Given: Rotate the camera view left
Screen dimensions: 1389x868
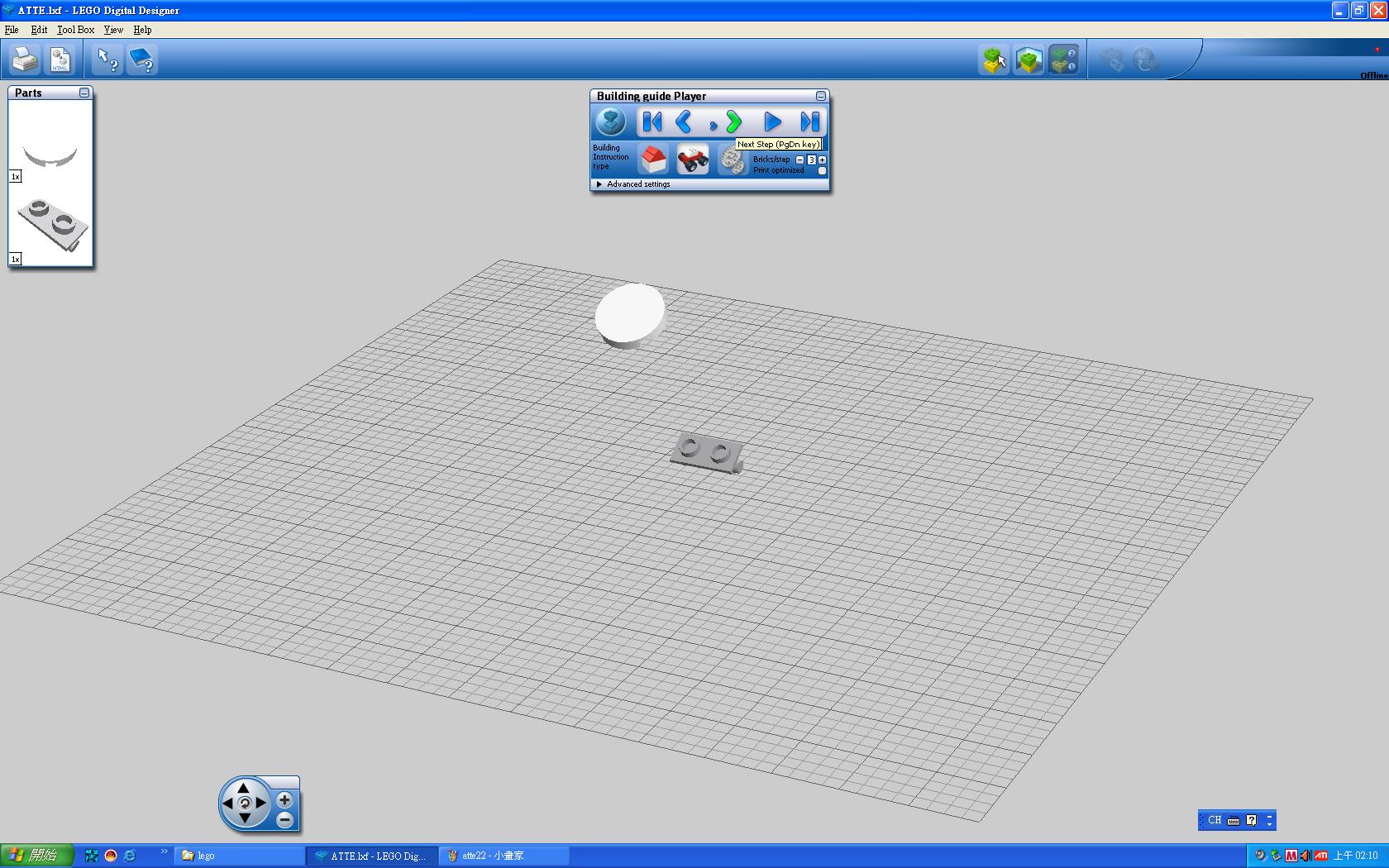Looking at the screenshot, I should pos(227,803).
